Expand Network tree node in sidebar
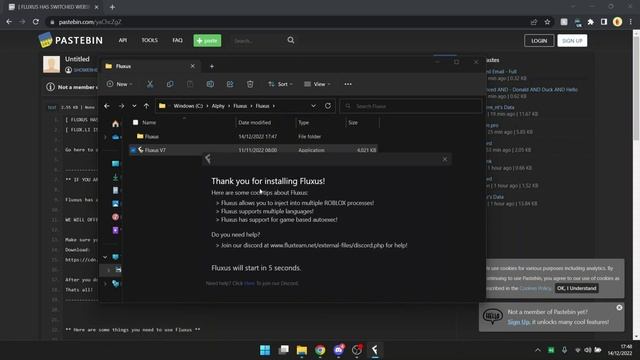Viewport: 640px width, 360px height. 105,283
